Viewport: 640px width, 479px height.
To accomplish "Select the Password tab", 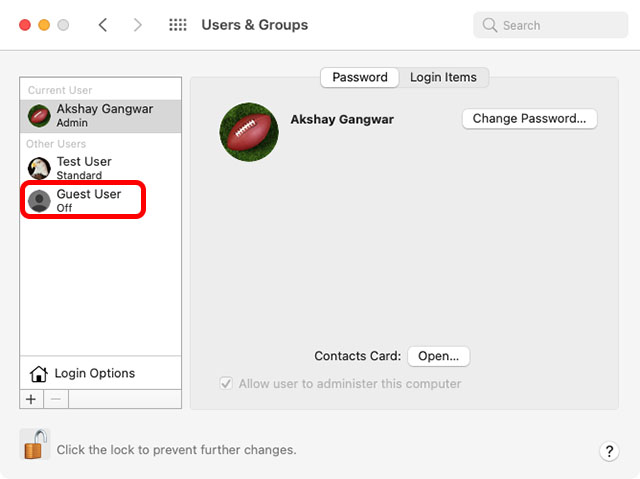I will coord(360,77).
